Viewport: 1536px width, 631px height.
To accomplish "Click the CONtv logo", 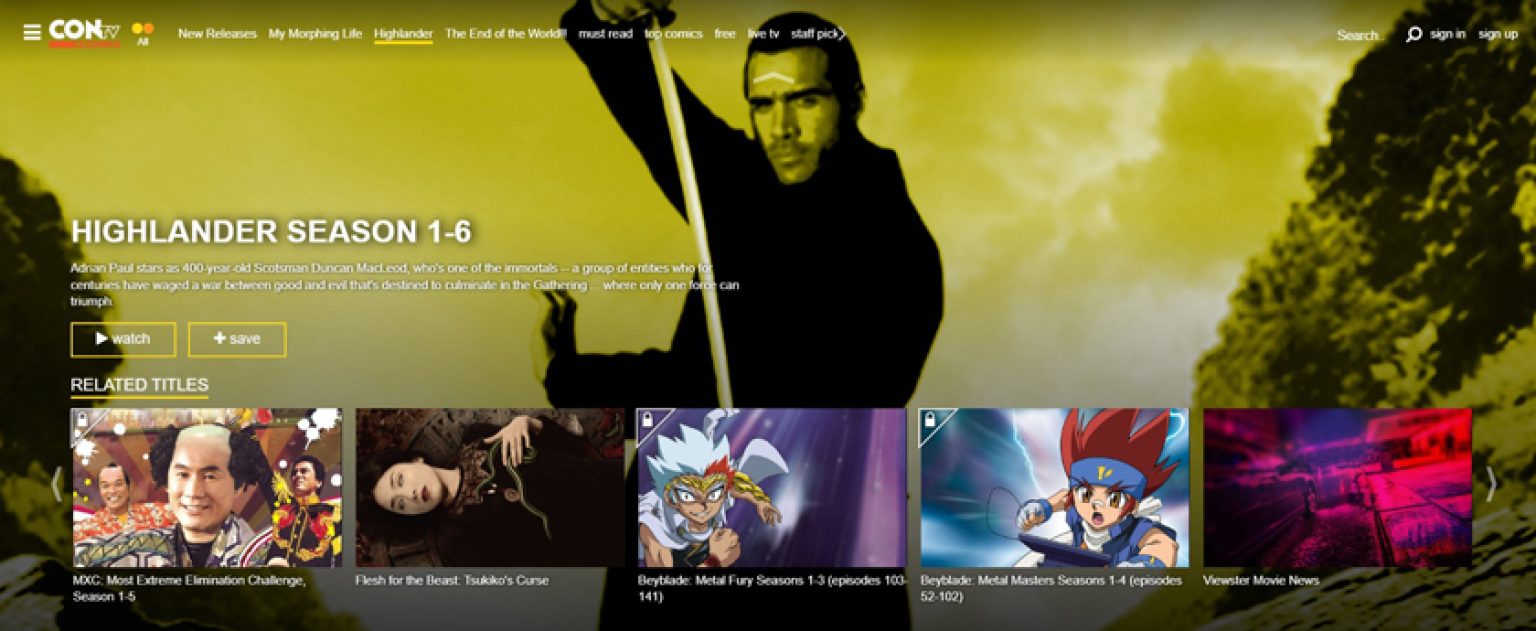I will point(84,32).
